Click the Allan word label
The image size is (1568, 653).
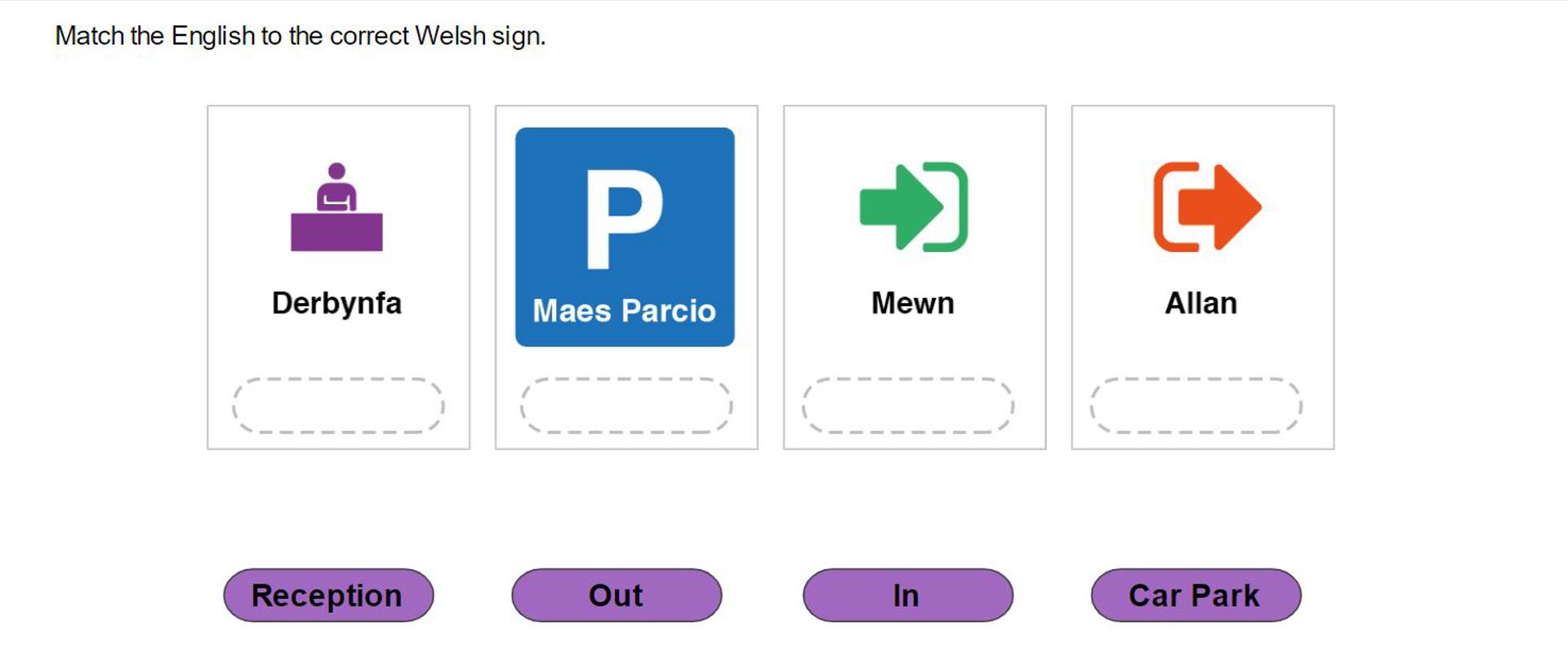click(x=1200, y=304)
